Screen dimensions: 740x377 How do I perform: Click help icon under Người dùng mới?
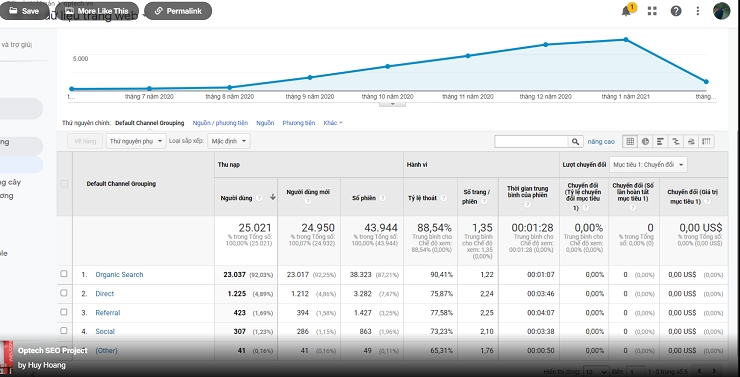(308, 201)
